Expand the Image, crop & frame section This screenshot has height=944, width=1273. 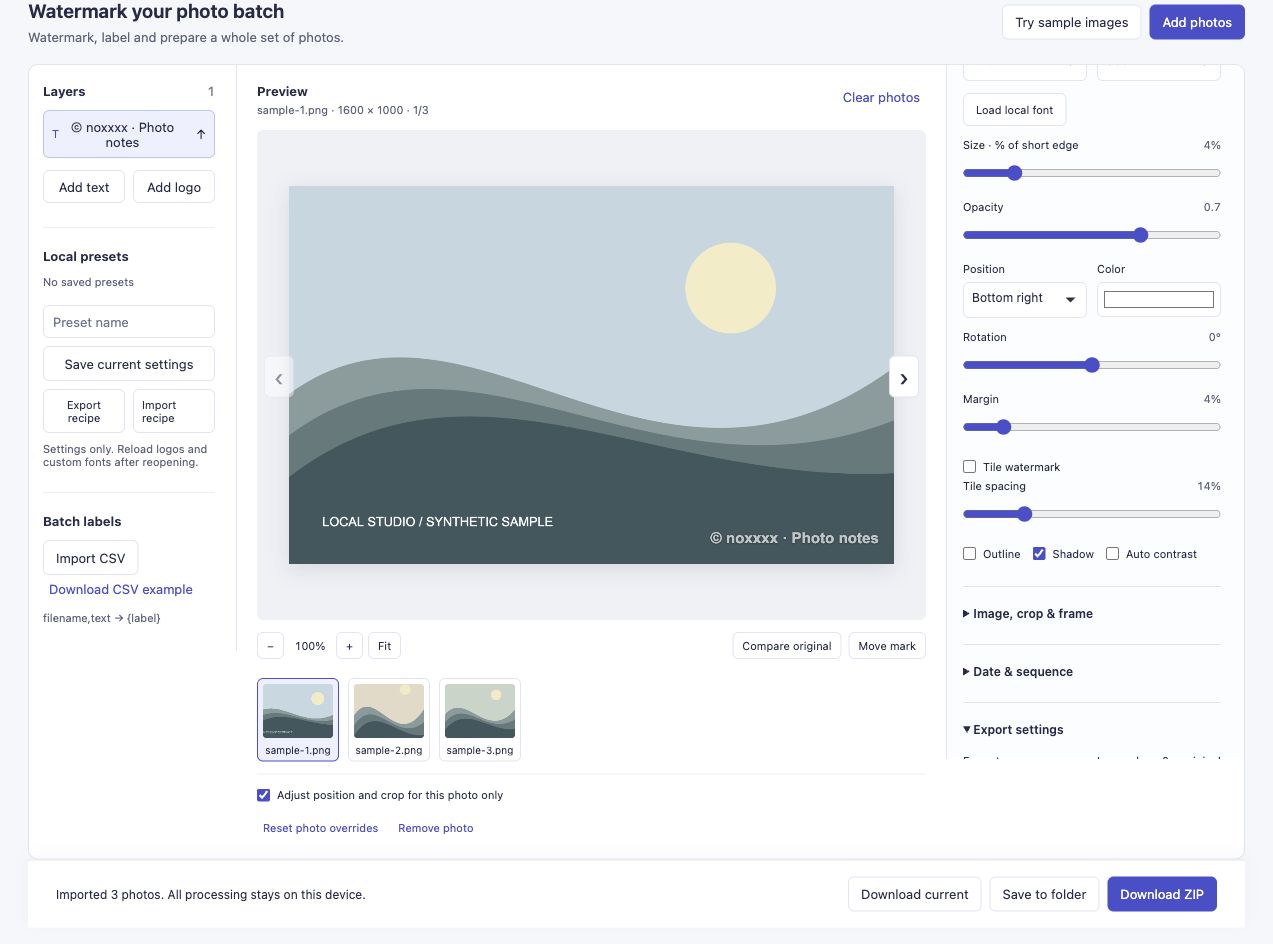(x=1028, y=613)
